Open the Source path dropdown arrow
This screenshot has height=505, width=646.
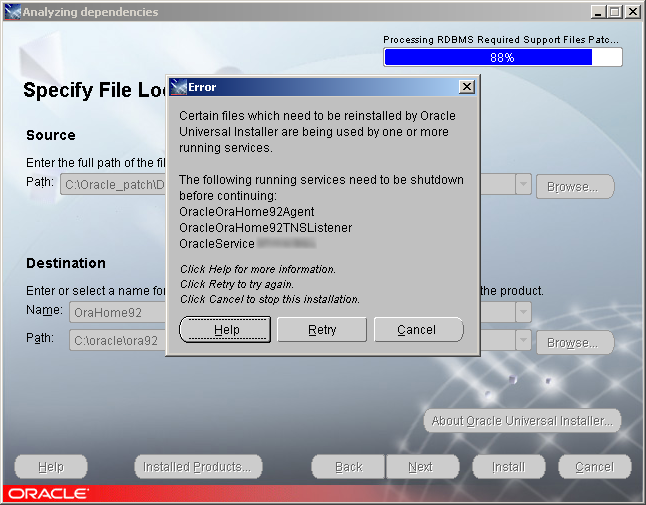(x=523, y=184)
